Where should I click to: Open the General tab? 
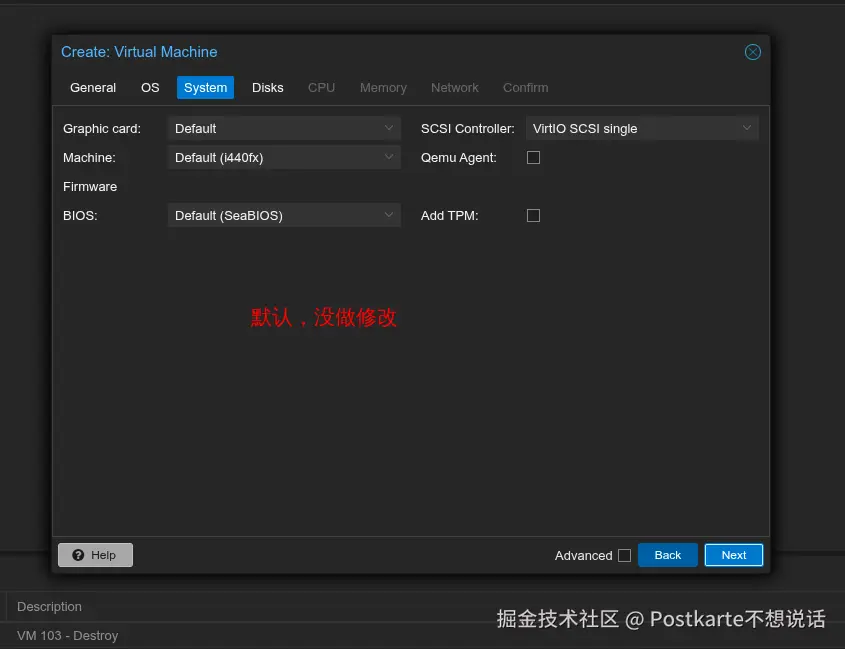tap(93, 87)
